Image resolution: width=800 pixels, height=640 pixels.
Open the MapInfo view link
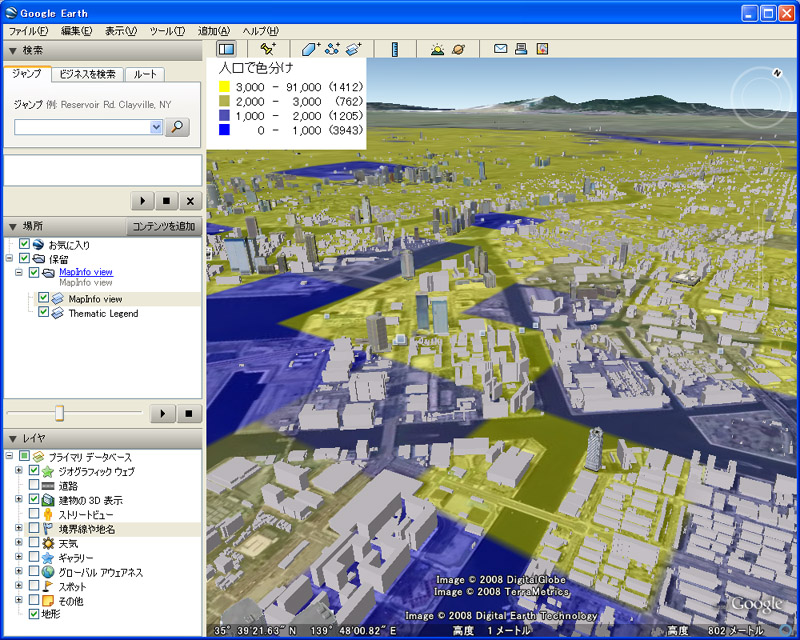point(86,272)
